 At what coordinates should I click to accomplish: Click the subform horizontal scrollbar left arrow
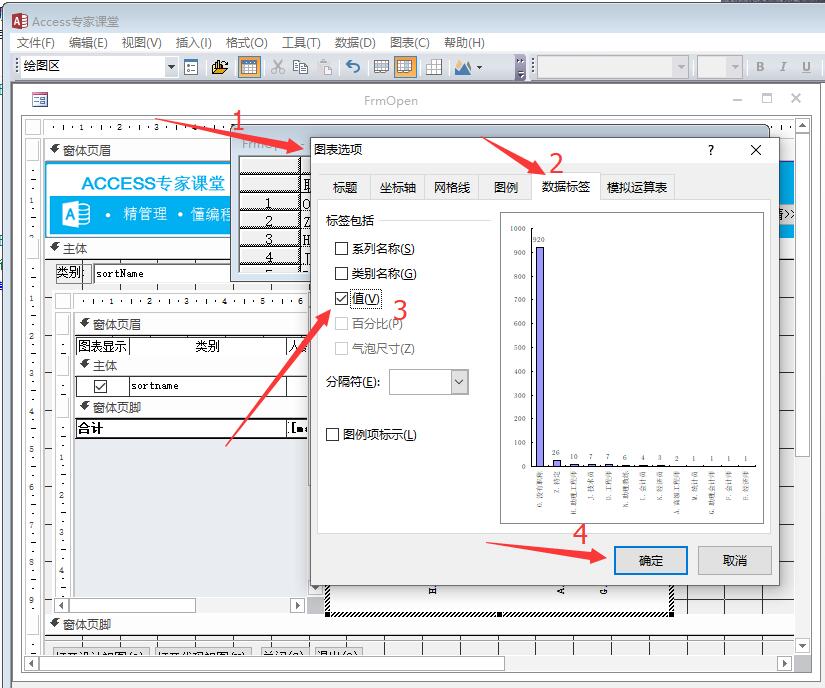[x=62, y=605]
